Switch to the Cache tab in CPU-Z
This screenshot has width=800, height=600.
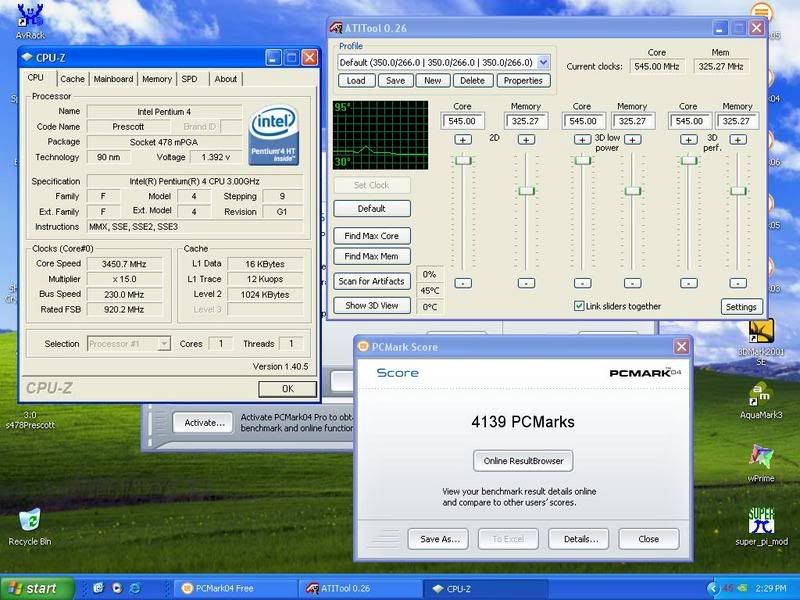(x=72, y=79)
